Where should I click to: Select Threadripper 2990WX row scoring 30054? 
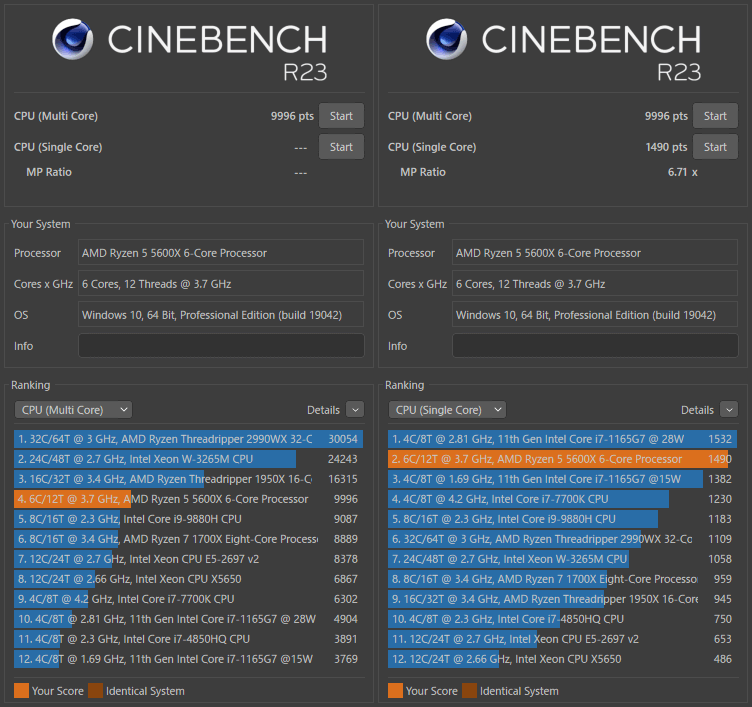click(188, 439)
